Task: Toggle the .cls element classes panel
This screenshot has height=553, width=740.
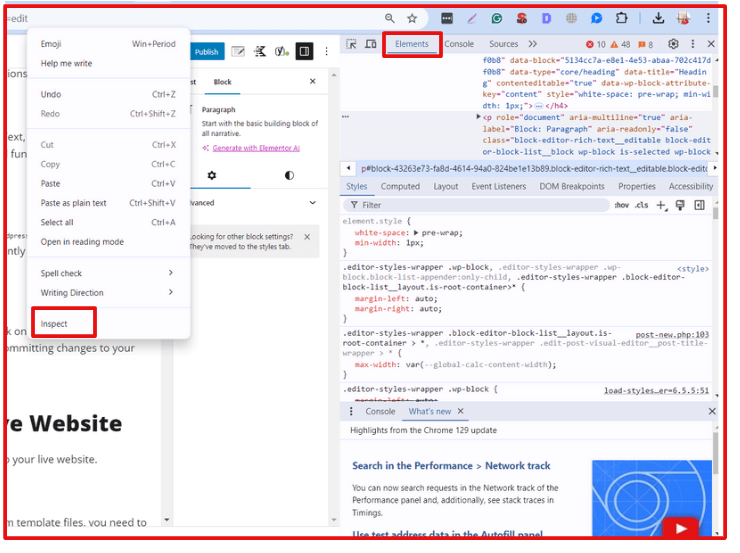Action: tap(641, 205)
